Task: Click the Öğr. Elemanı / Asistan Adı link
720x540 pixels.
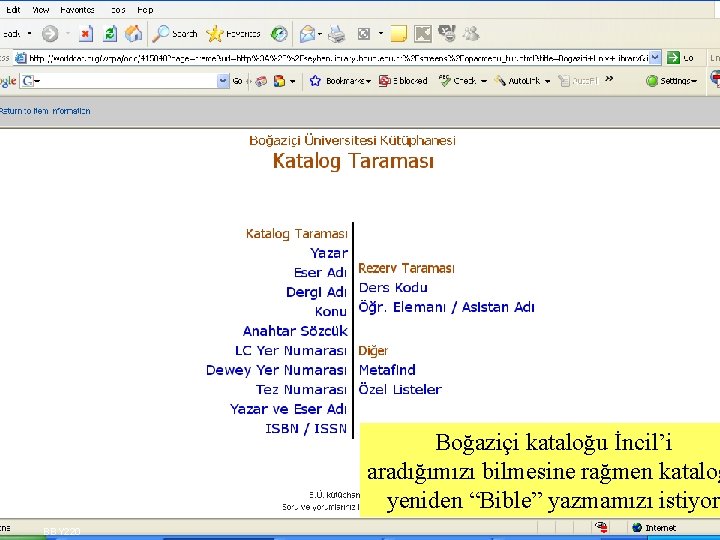Action: point(446,307)
